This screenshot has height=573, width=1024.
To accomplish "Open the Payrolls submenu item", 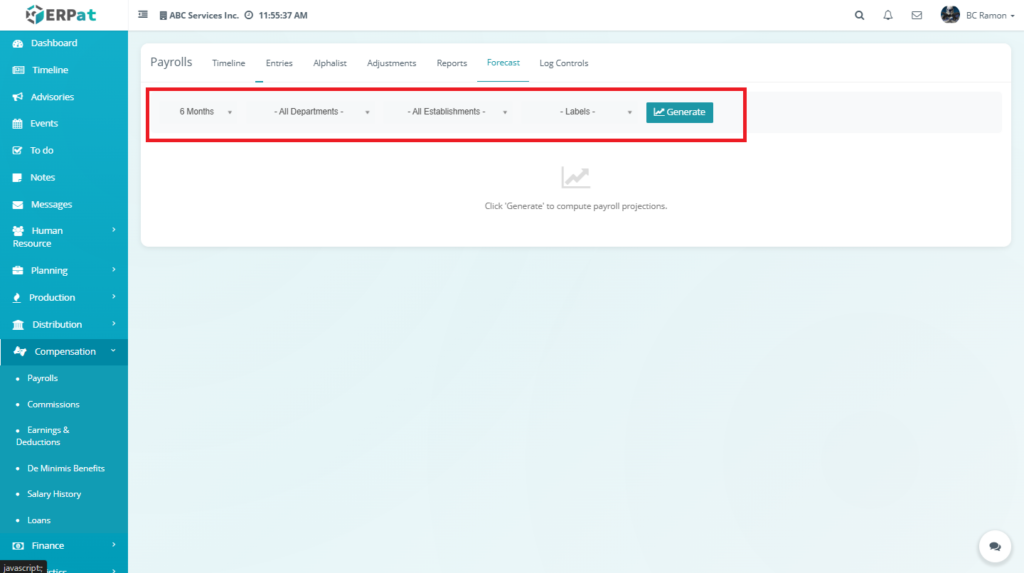I will click(42, 378).
